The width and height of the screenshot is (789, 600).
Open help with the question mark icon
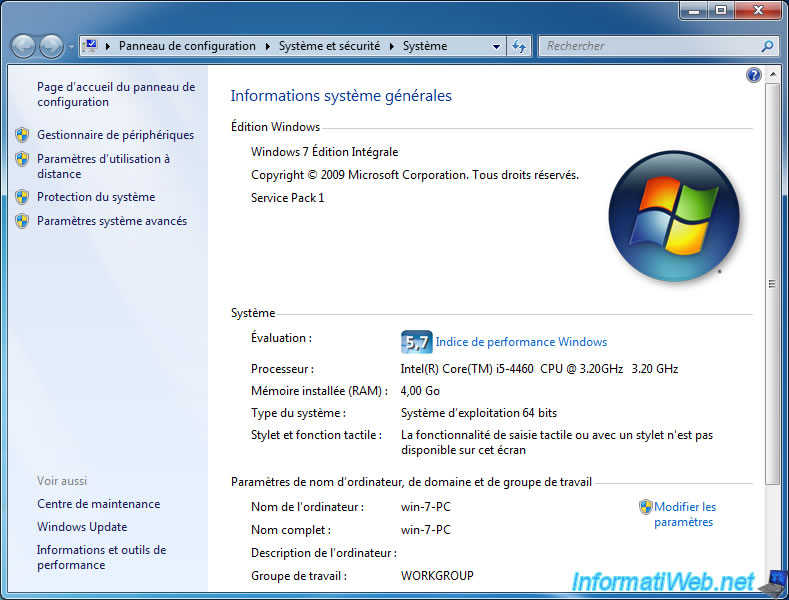coord(753,75)
